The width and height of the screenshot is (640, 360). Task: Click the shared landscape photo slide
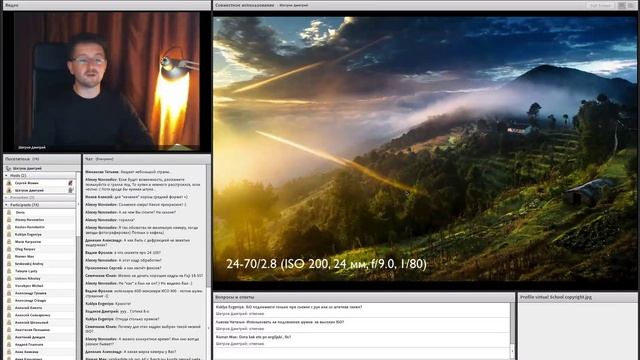click(425, 149)
